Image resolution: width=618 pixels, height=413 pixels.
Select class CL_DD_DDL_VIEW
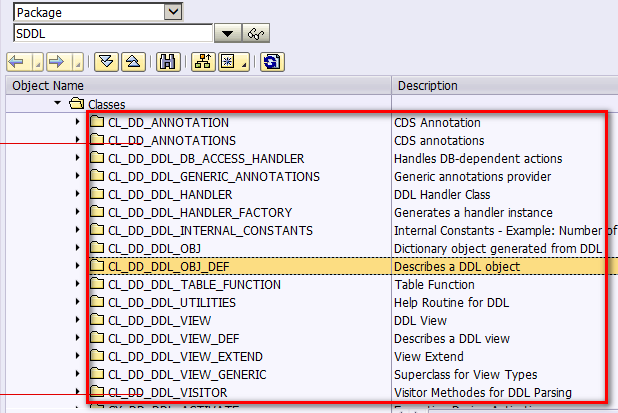coord(160,321)
